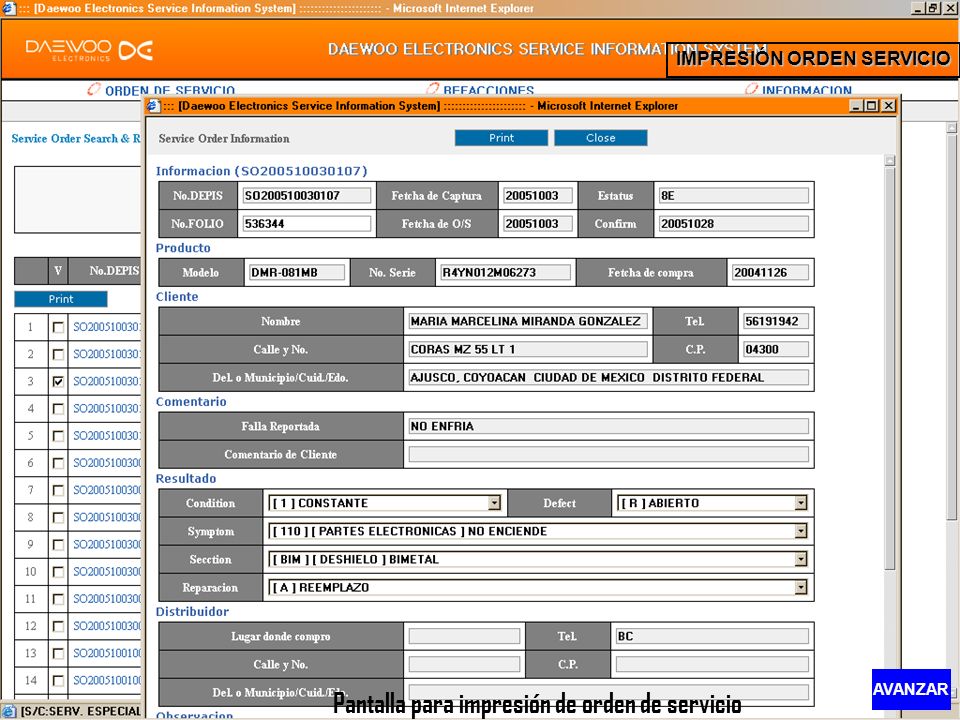This screenshot has height=720, width=960.
Task: Click the Nombre field MARIA MARCELINA MIRANDA GONZALEZ
Action: [528, 321]
